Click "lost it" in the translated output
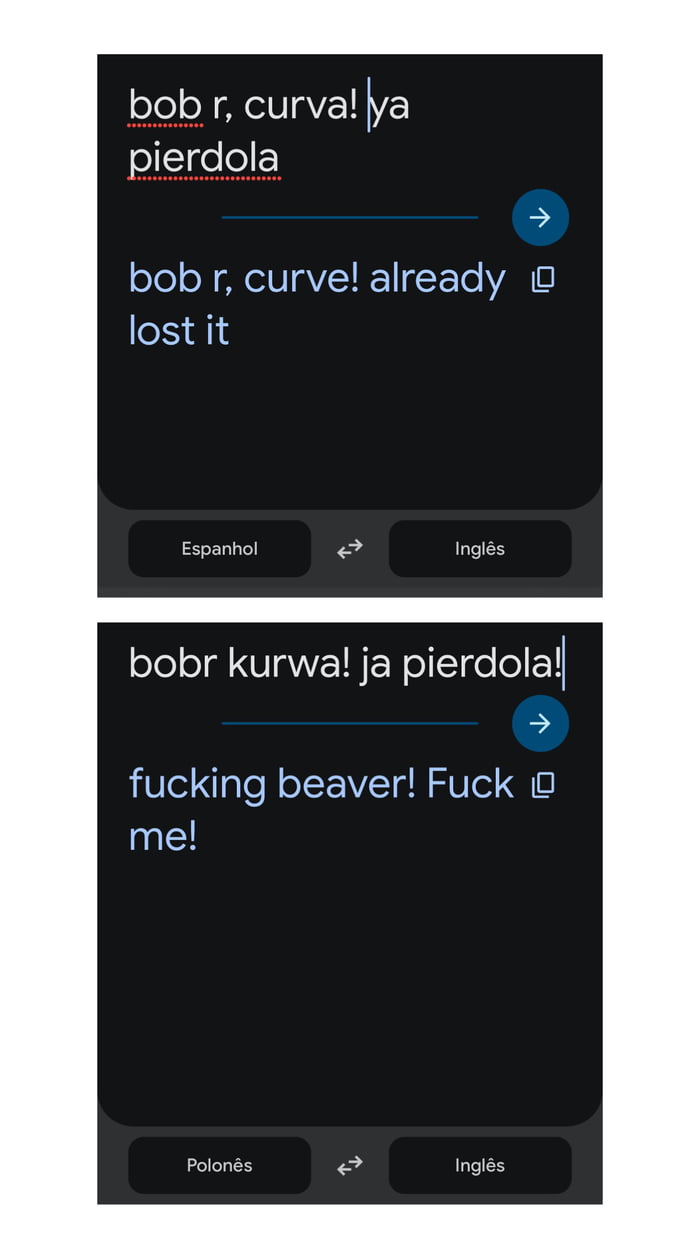This screenshot has width=700, height=1245. pyautogui.click(x=179, y=331)
